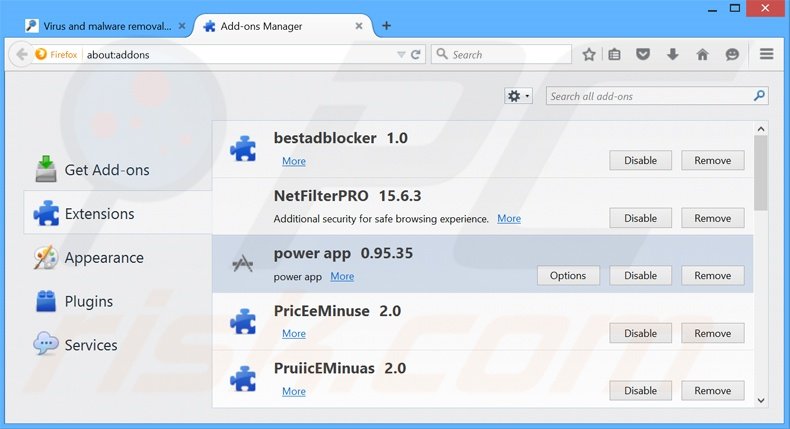Remove the power app extension

click(712, 276)
